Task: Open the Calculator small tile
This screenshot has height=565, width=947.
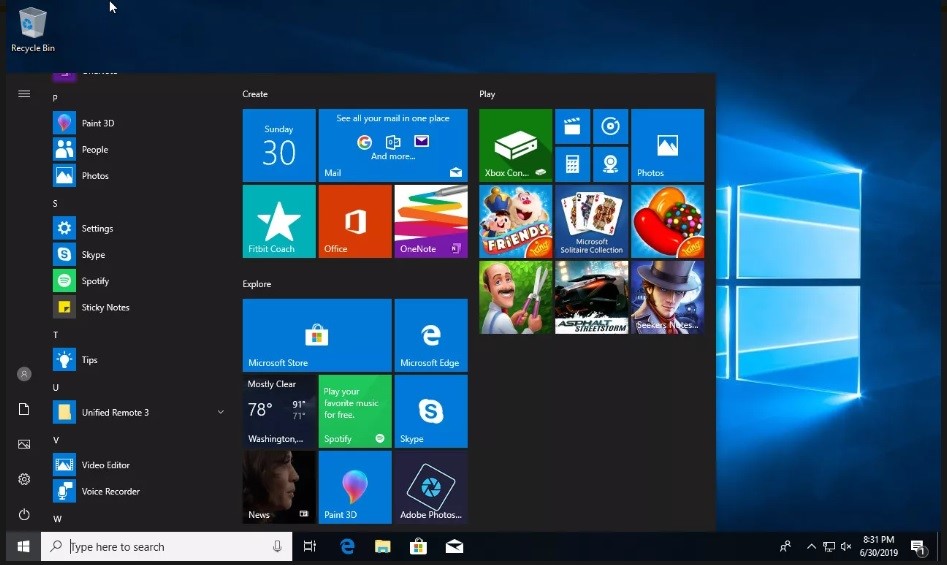Action: tap(572, 163)
